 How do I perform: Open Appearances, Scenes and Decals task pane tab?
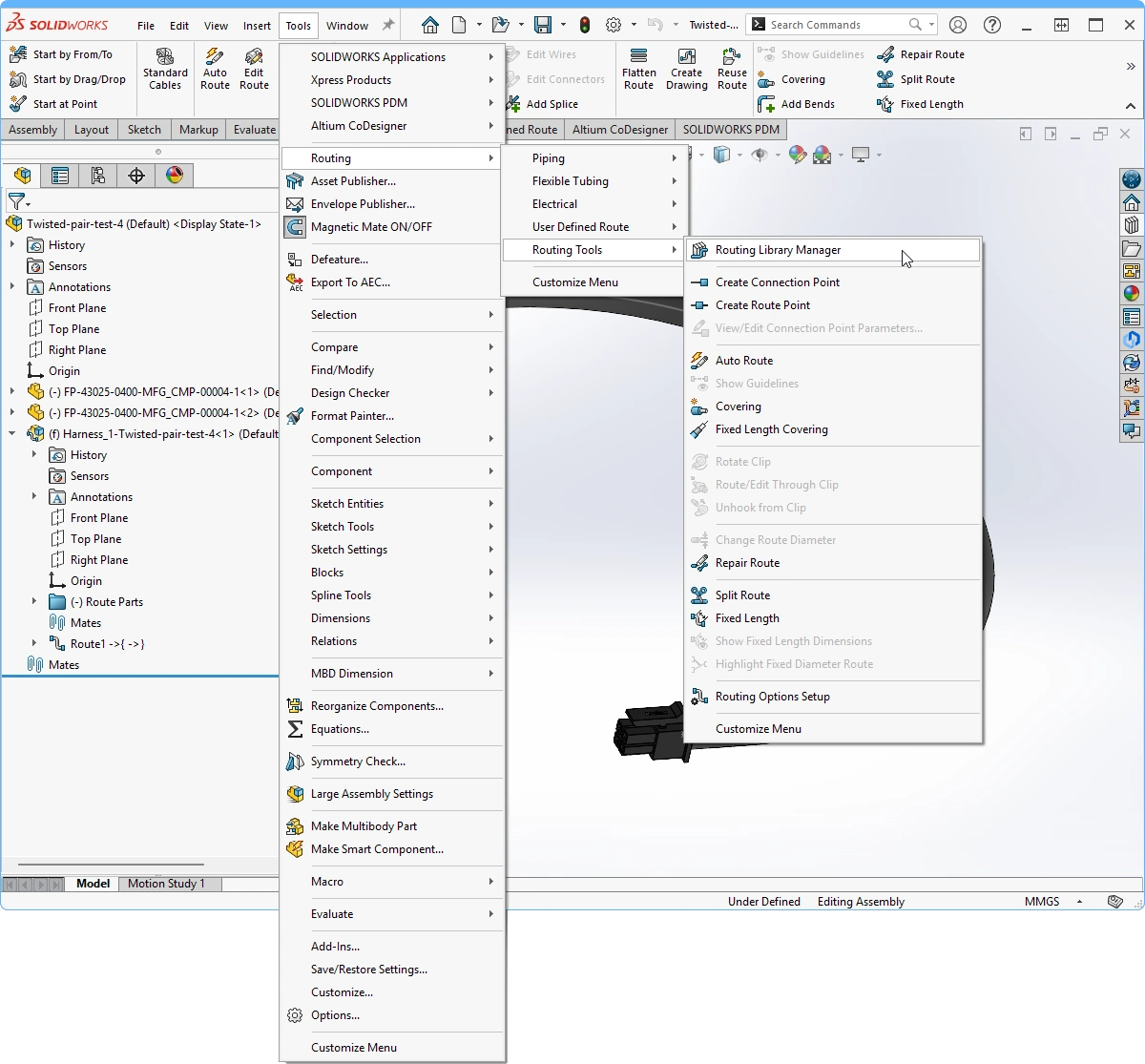pyautogui.click(x=1132, y=294)
